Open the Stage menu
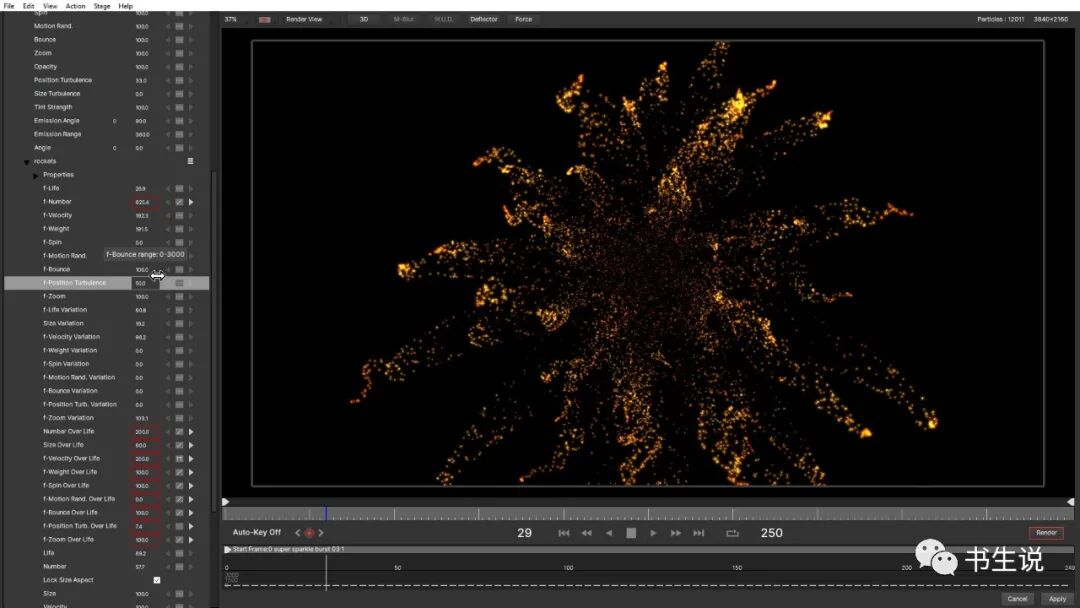Image resolution: width=1080 pixels, height=608 pixels. (x=101, y=5)
